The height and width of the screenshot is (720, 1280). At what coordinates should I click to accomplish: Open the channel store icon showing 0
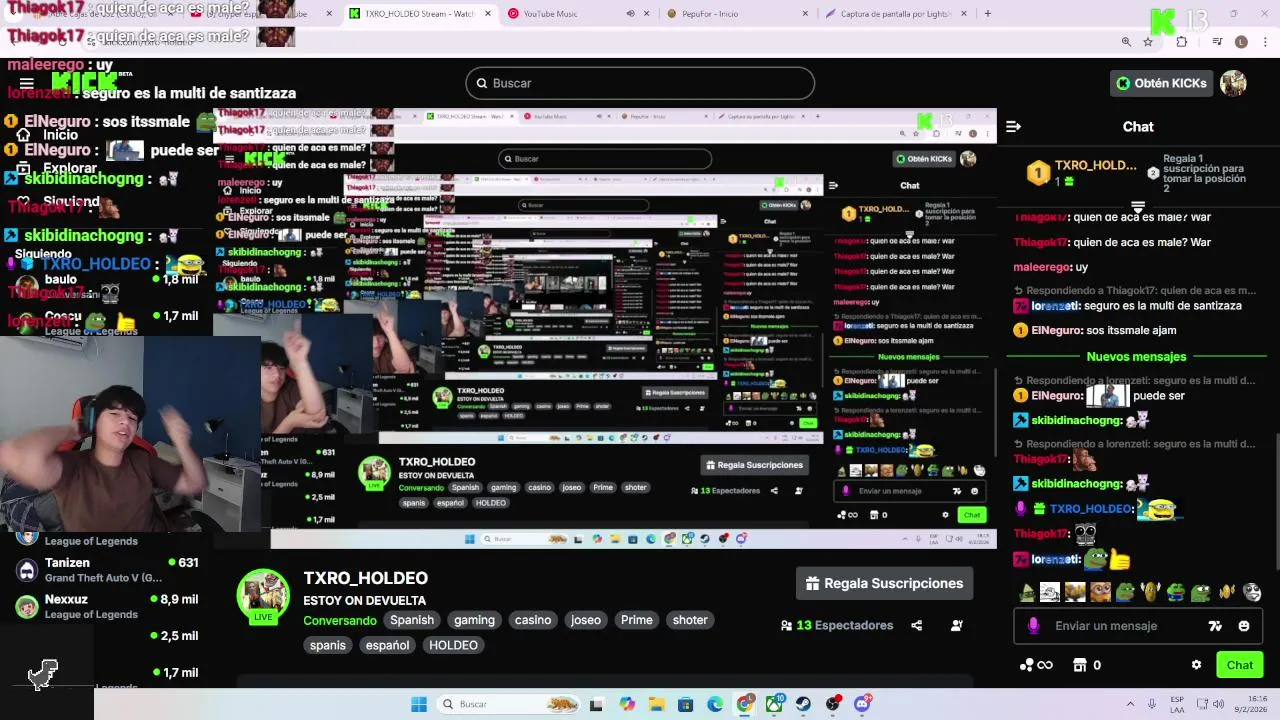pos(1087,665)
